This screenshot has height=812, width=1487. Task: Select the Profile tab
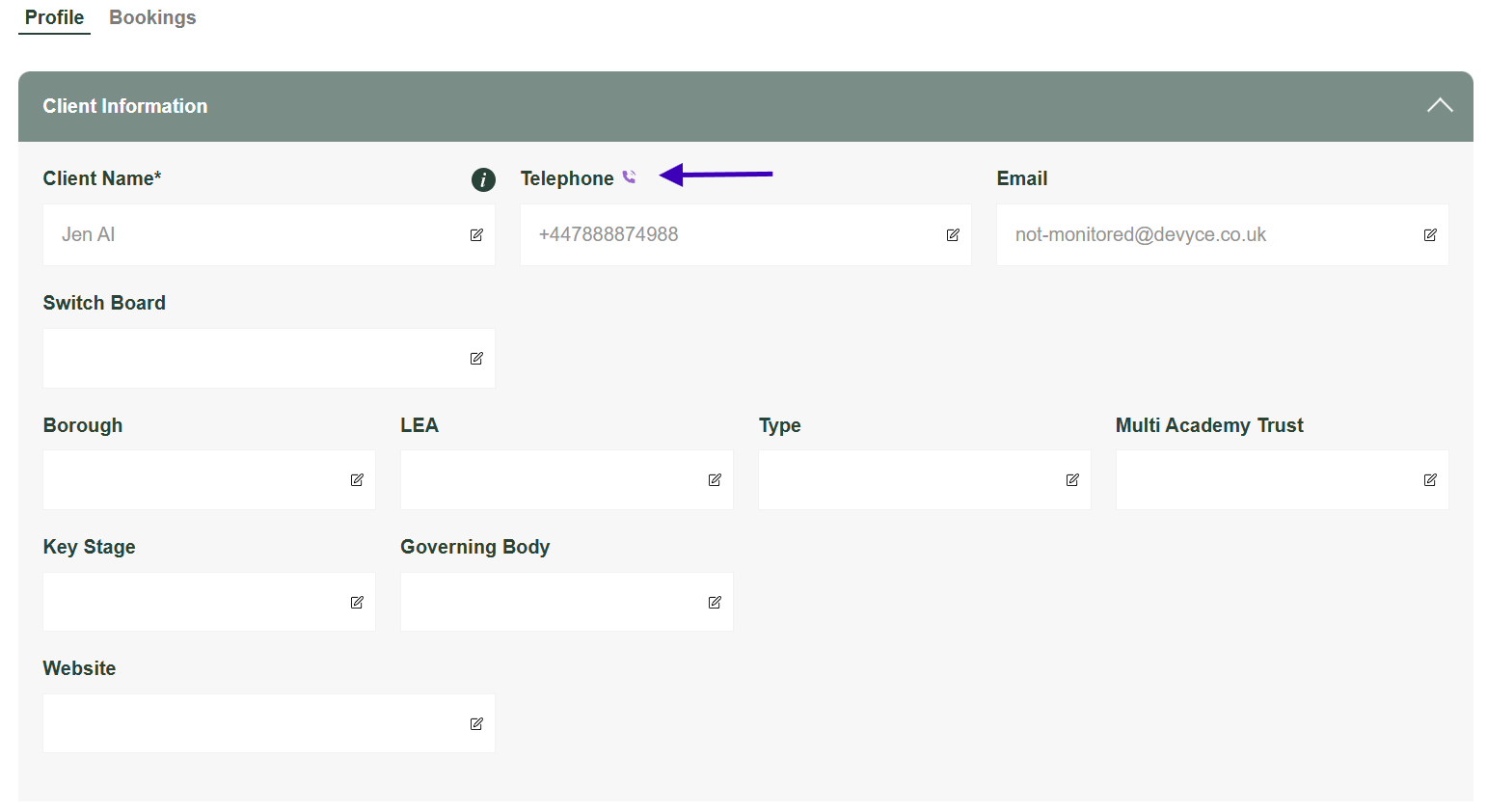click(x=54, y=17)
